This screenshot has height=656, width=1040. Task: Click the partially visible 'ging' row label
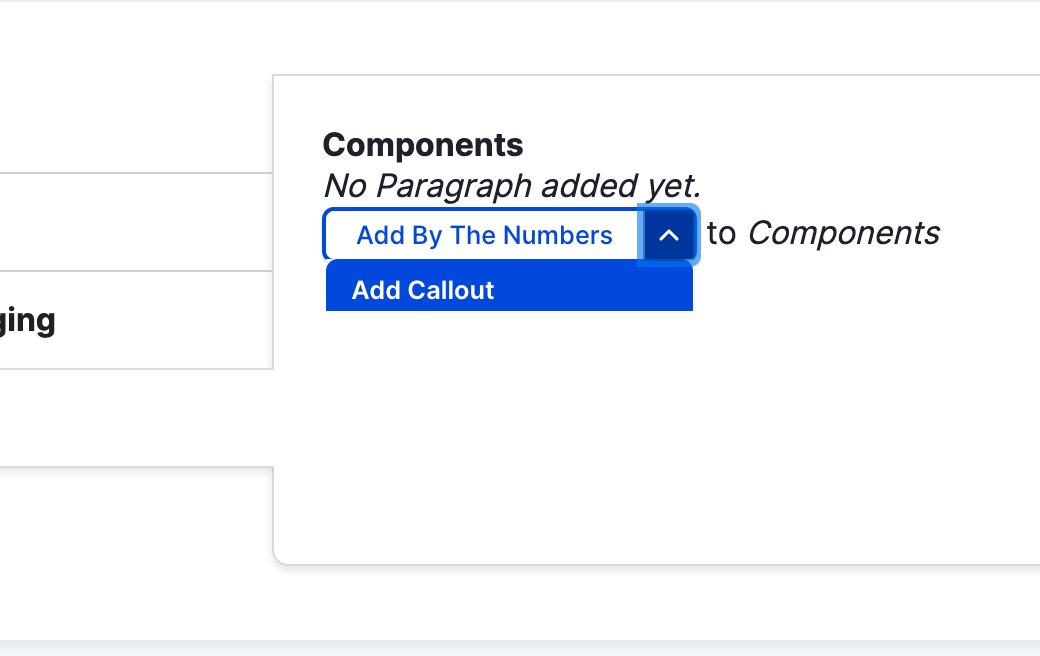pos(28,320)
